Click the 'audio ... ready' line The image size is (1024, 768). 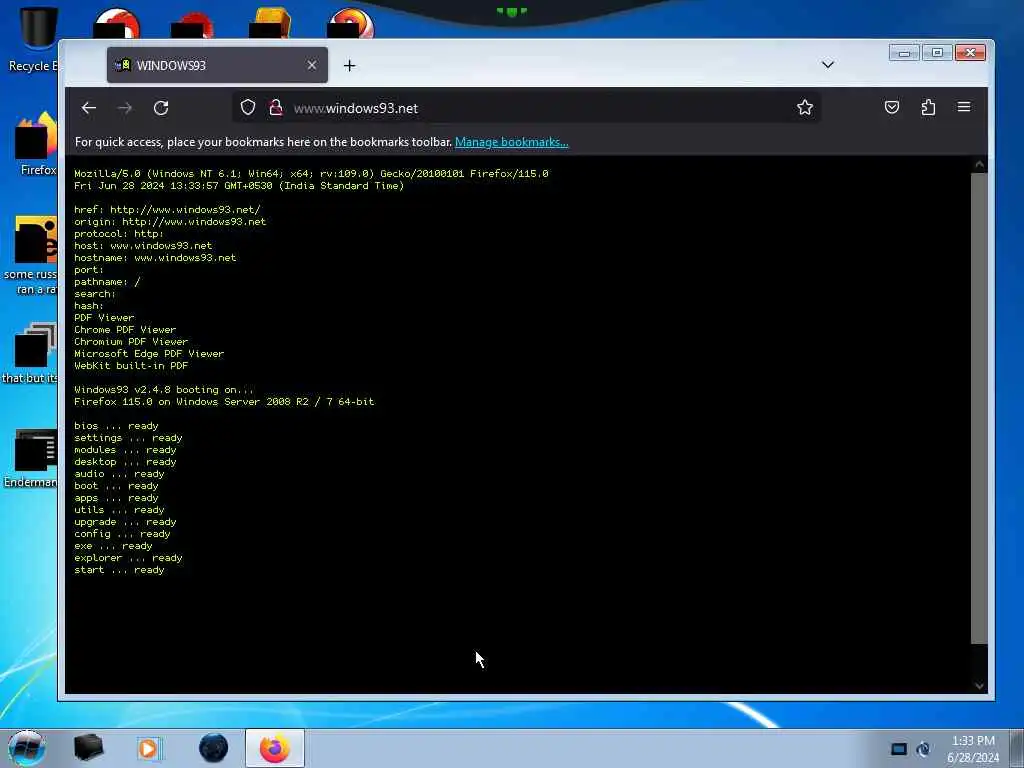click(119, 474)
